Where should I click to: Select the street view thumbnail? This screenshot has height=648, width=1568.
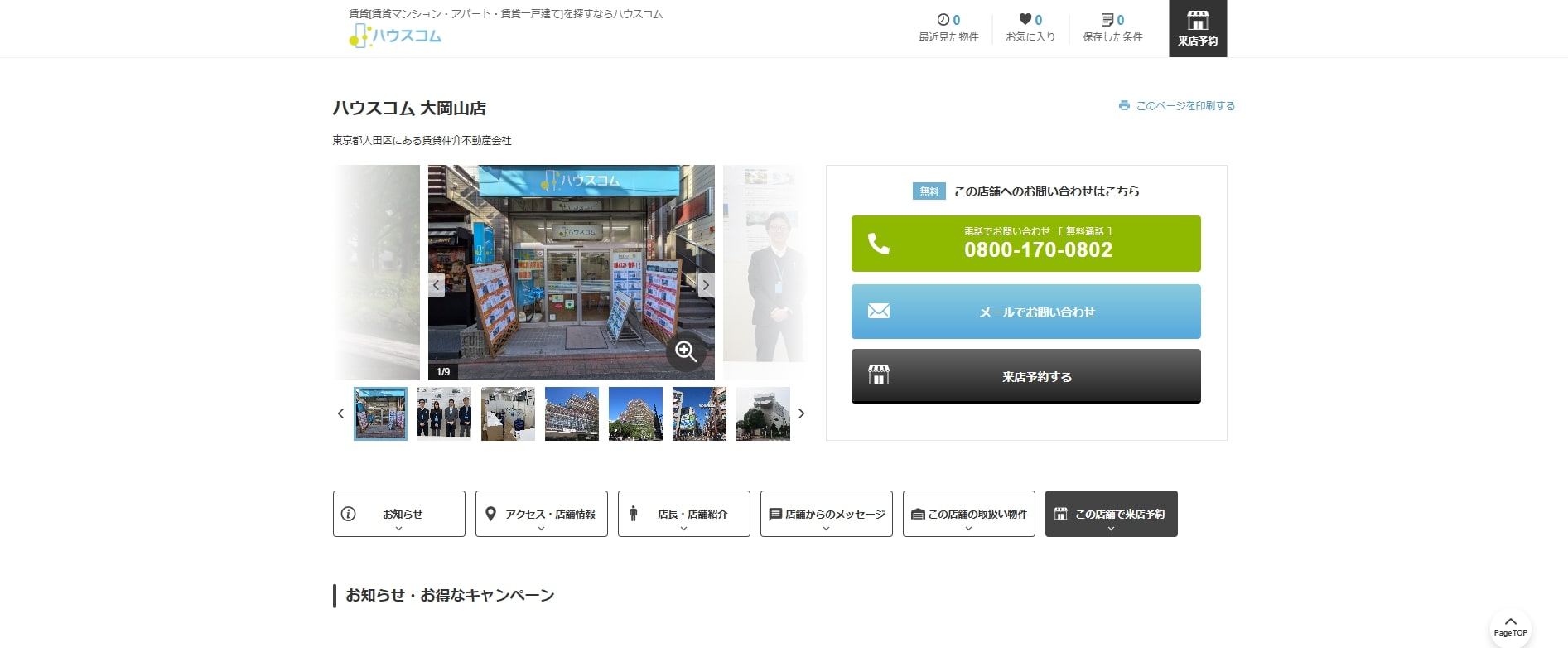(699, 413)
